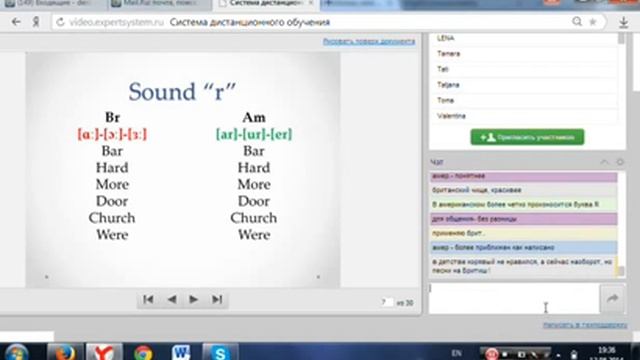Open Word from the taskbar
Image resolution: width=640 pixels, height=360 pixels.
pos(181,352)
